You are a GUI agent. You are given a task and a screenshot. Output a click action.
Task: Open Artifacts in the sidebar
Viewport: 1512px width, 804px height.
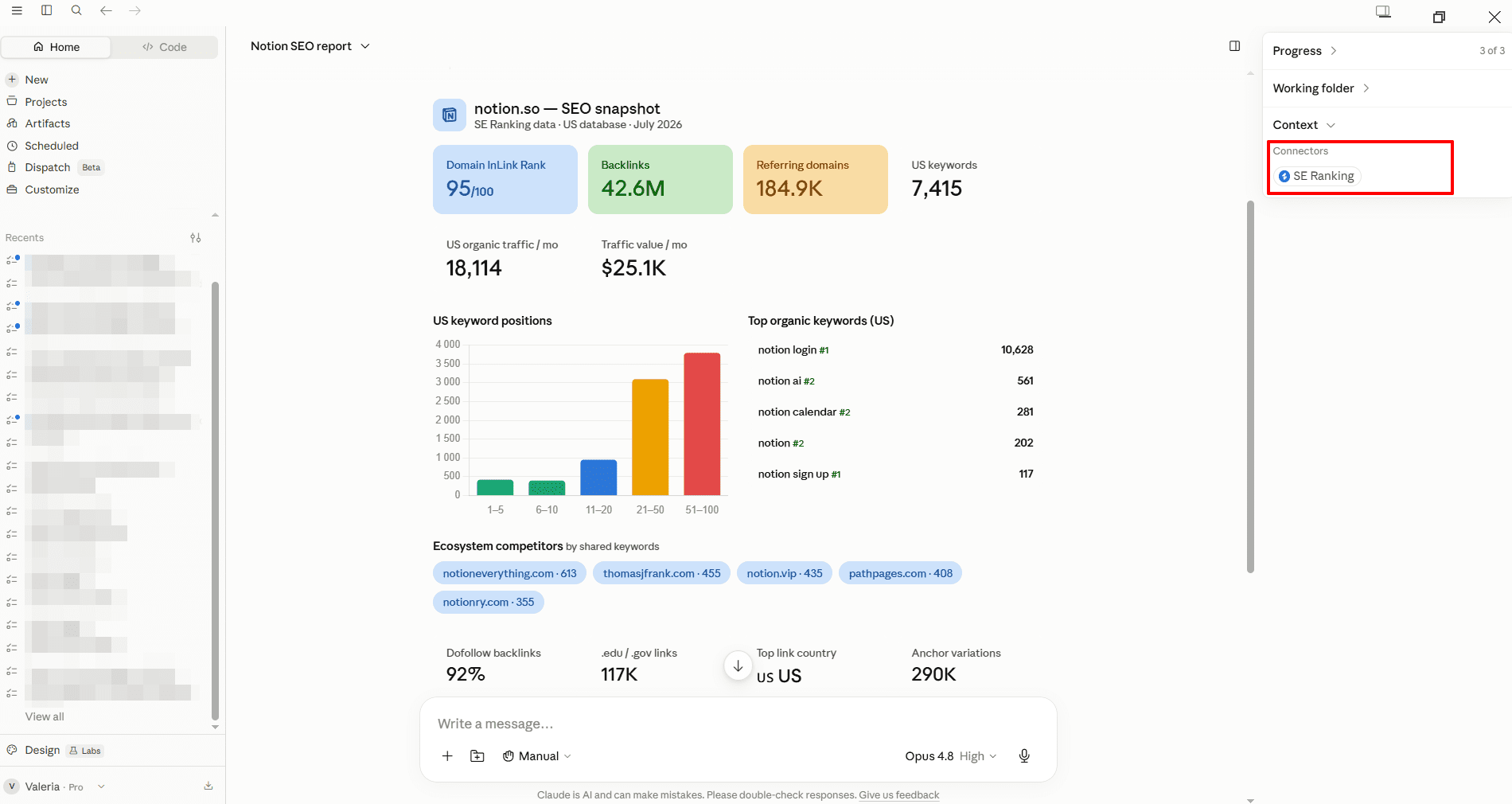coord(39,123)
